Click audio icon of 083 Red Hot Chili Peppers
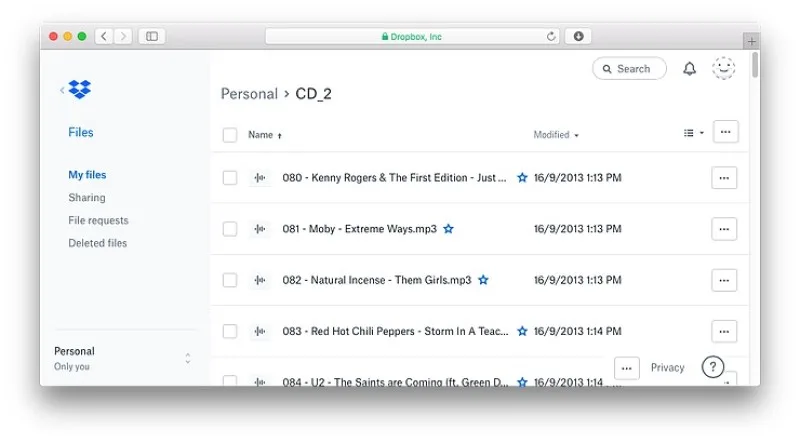The image size is (800, 443). pyautogui.click(x=260, y=331)
